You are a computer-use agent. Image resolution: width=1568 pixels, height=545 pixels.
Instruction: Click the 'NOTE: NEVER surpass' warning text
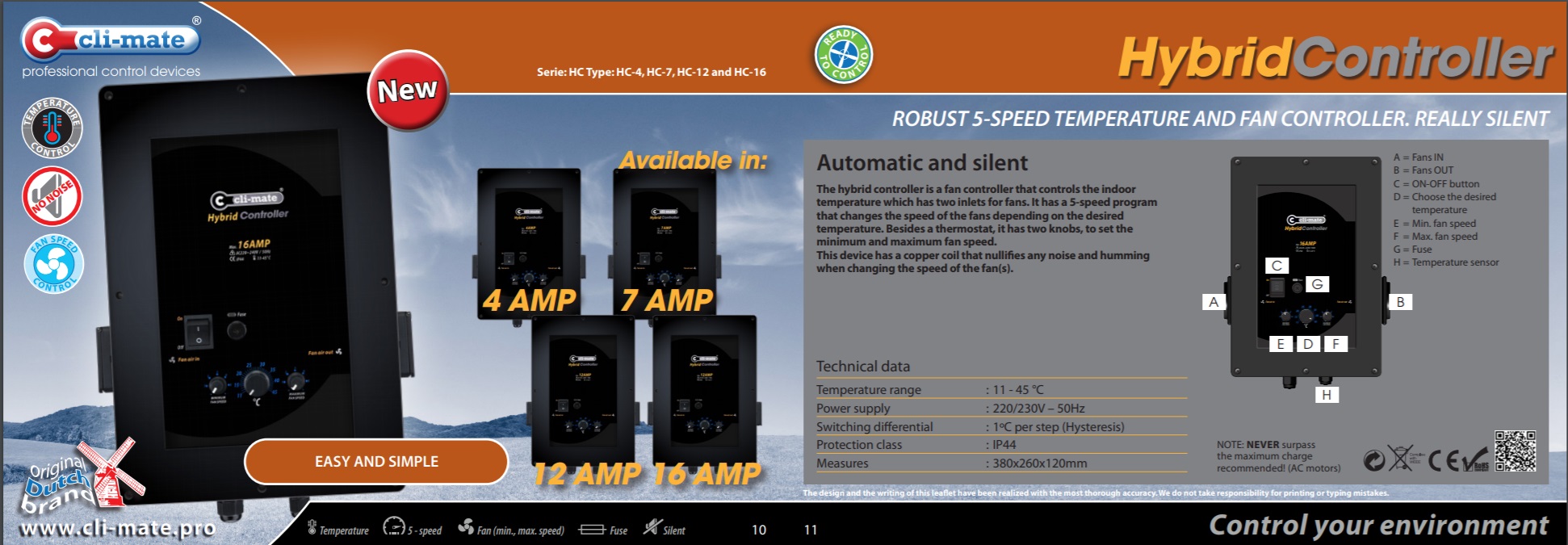coord(1279,456)
